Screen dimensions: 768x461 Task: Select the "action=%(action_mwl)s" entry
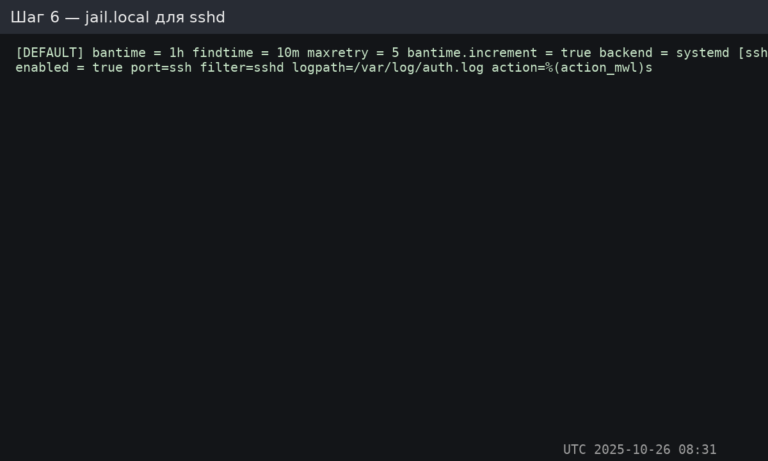click(x=571, y=67)
